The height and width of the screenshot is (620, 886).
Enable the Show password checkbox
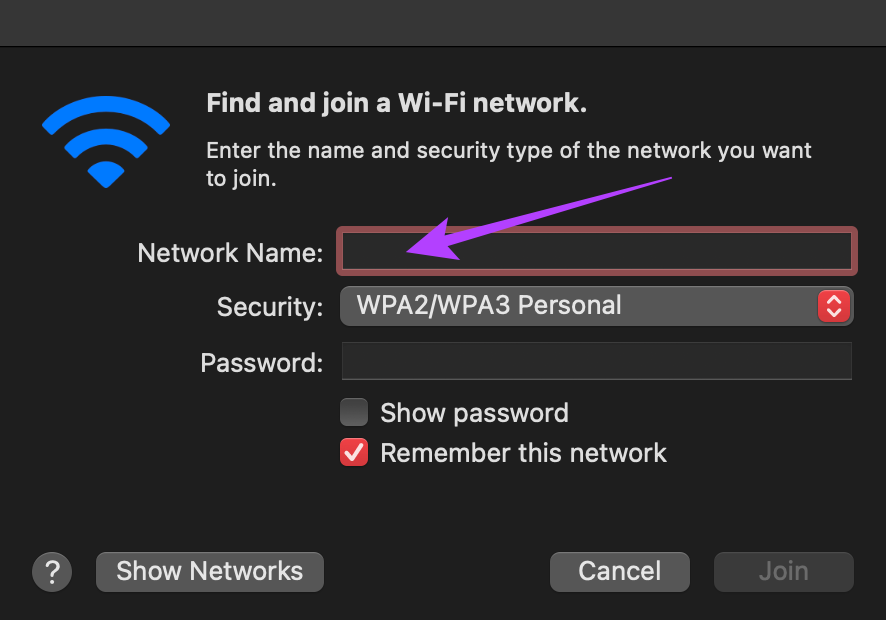[x=354, y=412]
